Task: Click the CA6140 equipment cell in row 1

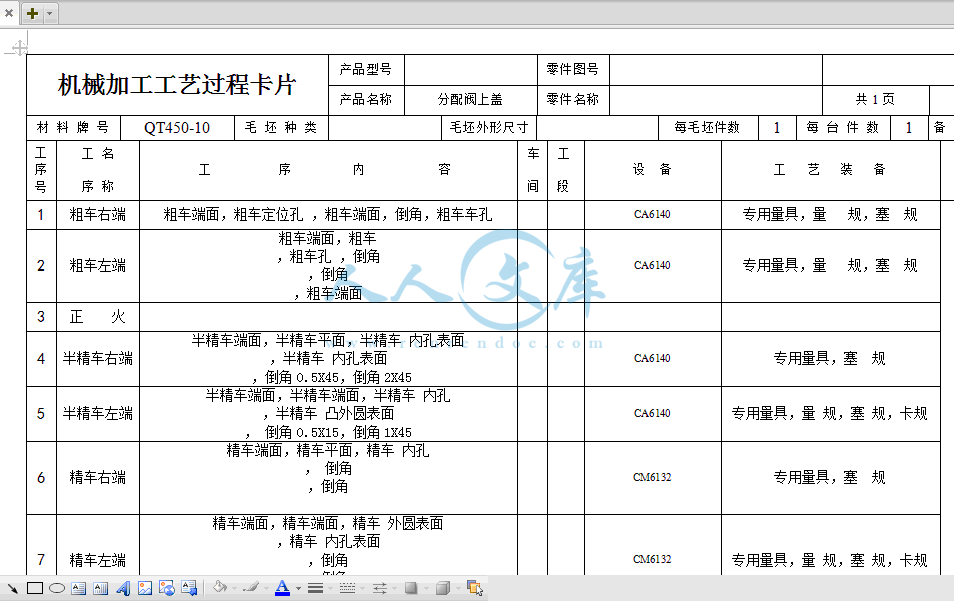Action: pyautogui.click(x=652, y=215)
